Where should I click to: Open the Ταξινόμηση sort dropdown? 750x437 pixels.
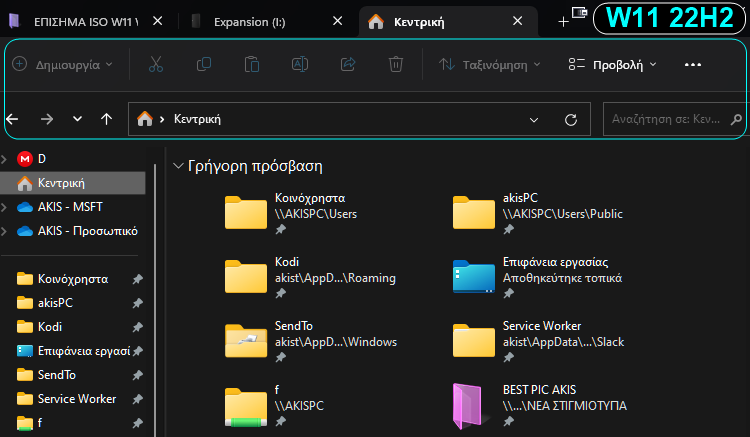click(490, 64)
